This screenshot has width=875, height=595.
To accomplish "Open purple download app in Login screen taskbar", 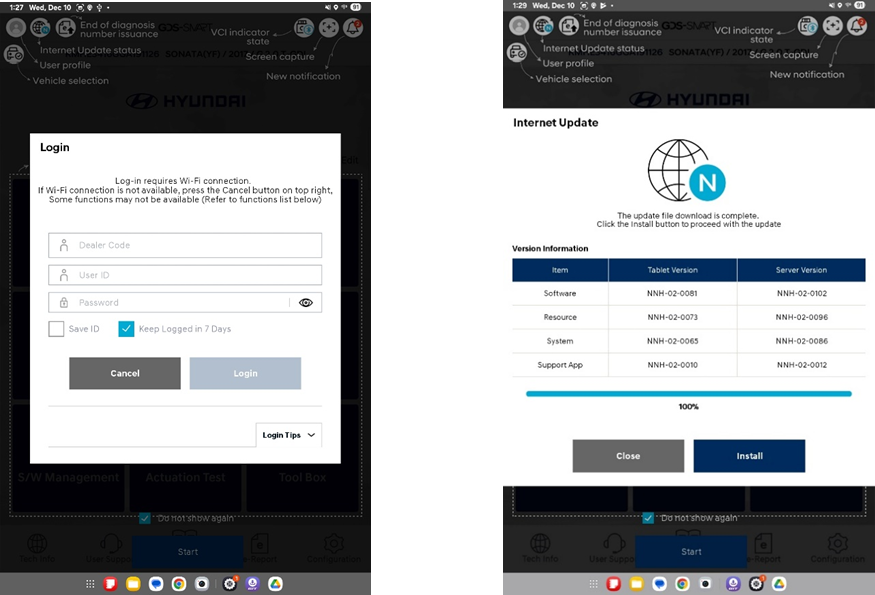I will [x=252, y=584].
